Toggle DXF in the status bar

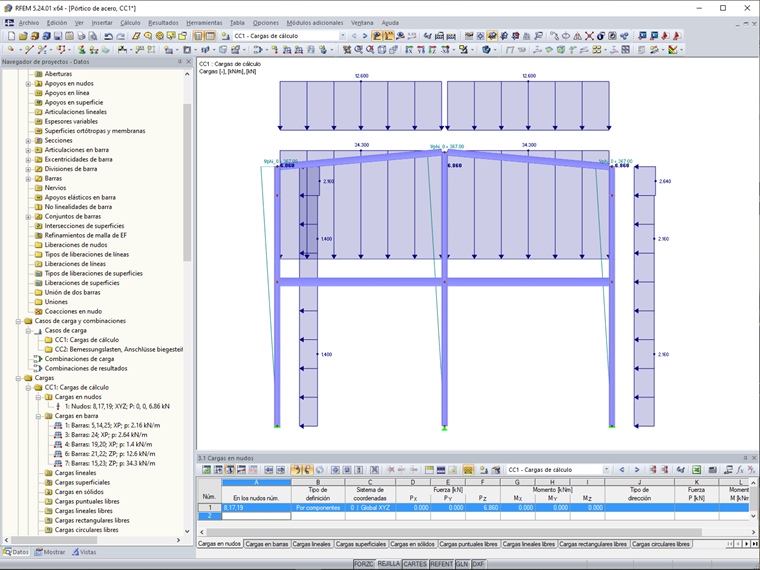478,564
